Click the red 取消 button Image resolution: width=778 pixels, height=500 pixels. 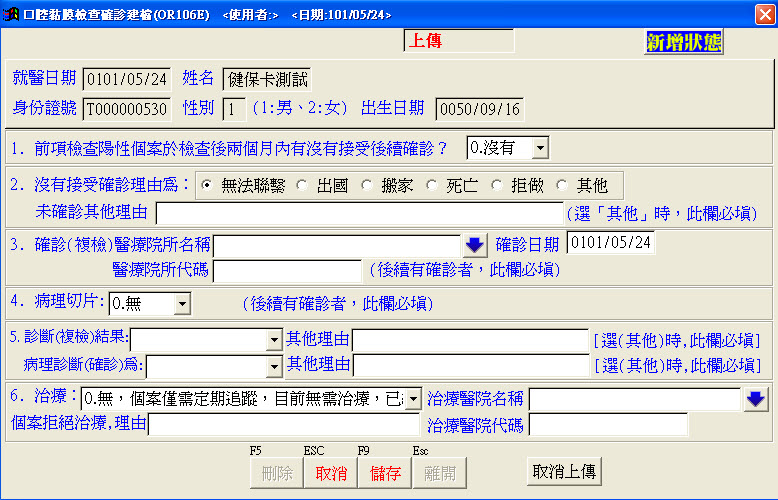pos(330,473)
